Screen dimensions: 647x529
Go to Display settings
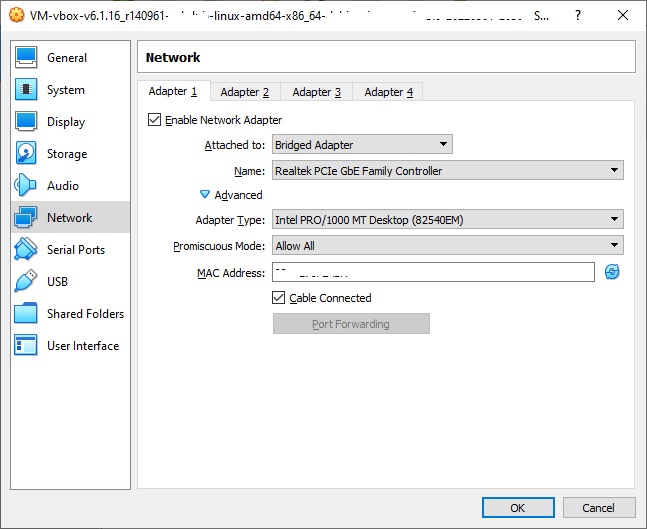(x=71, y=121)
